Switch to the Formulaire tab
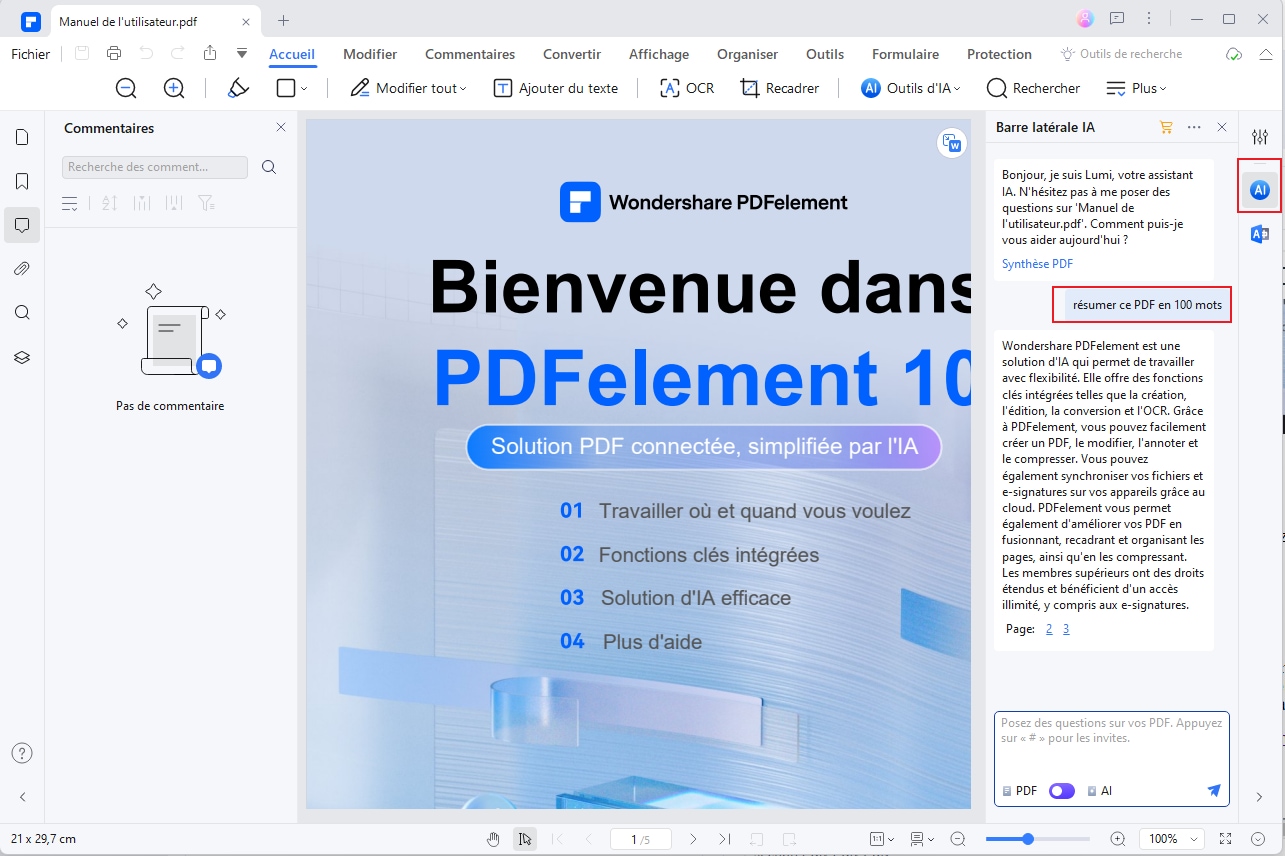1285x856 pixels. tap(905, 54)
